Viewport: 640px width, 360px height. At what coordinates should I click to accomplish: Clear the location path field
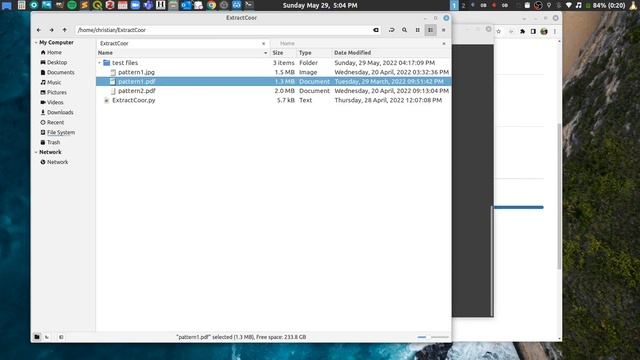click(376, 30)
